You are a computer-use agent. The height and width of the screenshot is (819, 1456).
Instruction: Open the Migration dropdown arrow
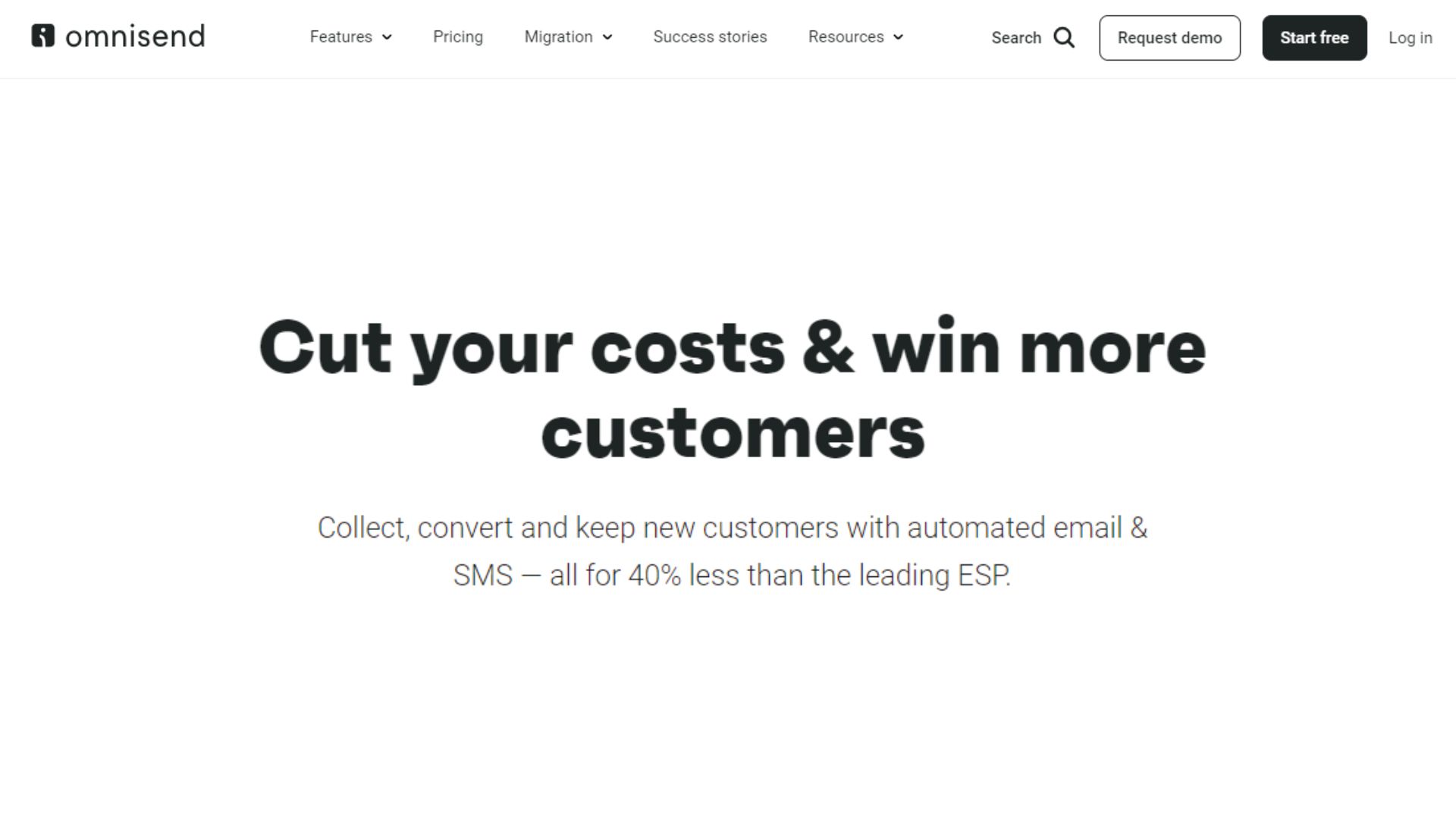pyautogui.click(x=608, y=38)
